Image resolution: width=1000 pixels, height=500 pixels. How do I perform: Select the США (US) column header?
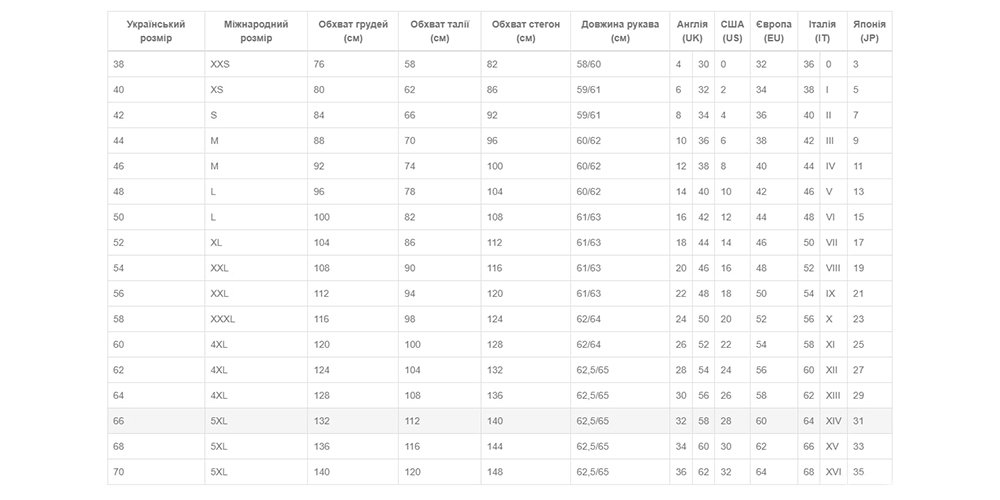(x=732, y=31)
